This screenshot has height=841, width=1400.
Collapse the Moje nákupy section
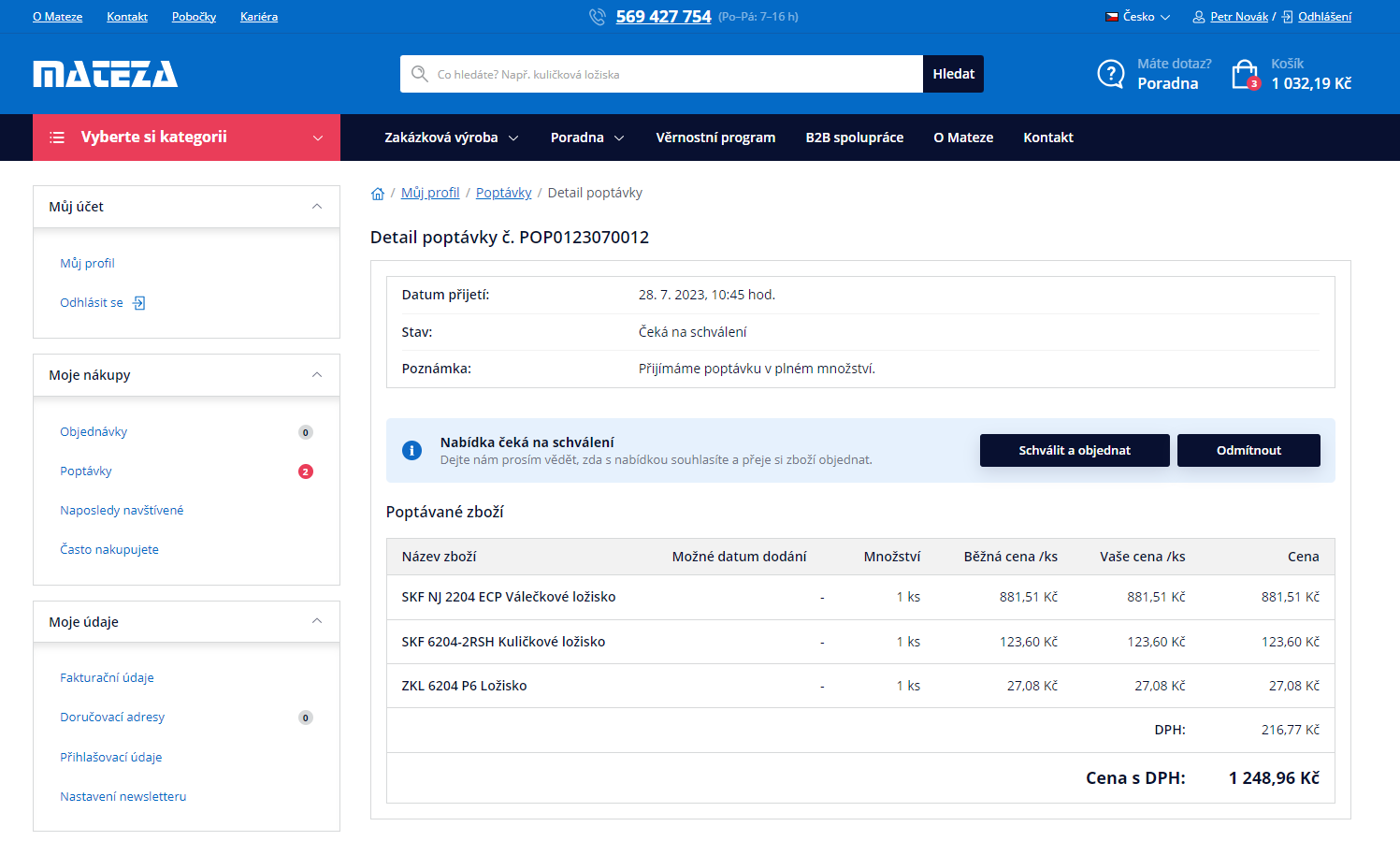click(317, 375)
